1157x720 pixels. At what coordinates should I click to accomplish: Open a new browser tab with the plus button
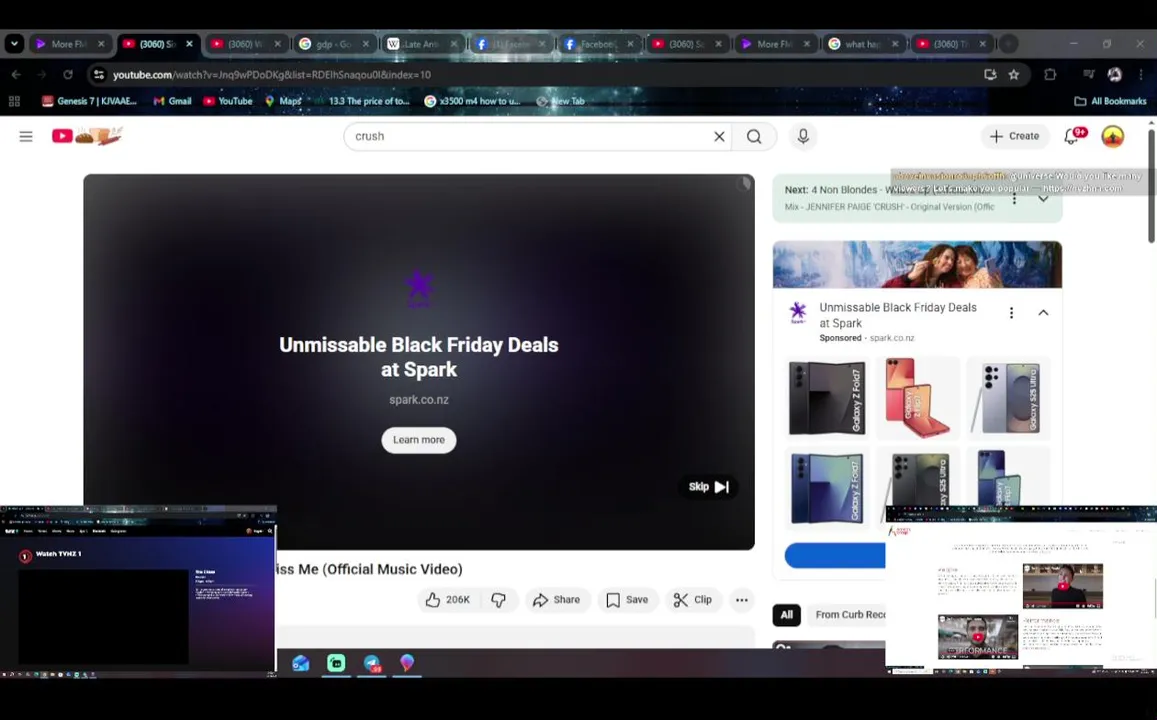pos(1008,44)
